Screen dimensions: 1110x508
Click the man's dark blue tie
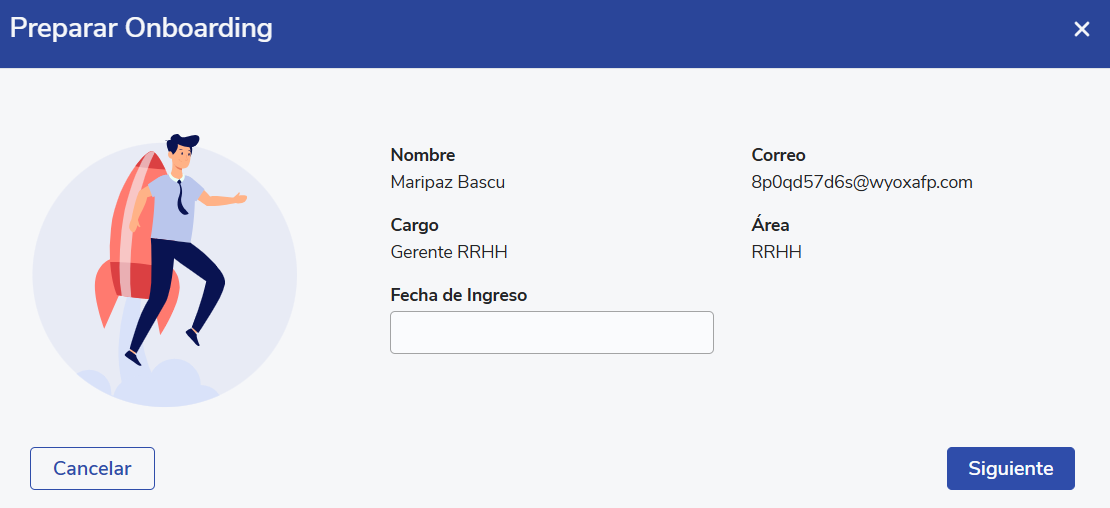[181, 197]
